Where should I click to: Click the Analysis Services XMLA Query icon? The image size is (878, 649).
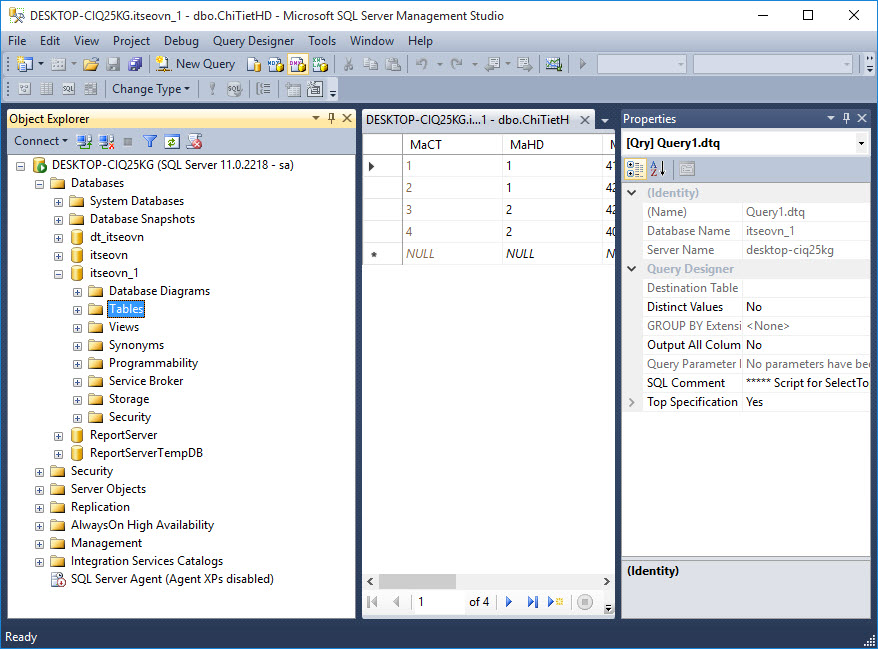pyautogui.click(x=320, y=64)
